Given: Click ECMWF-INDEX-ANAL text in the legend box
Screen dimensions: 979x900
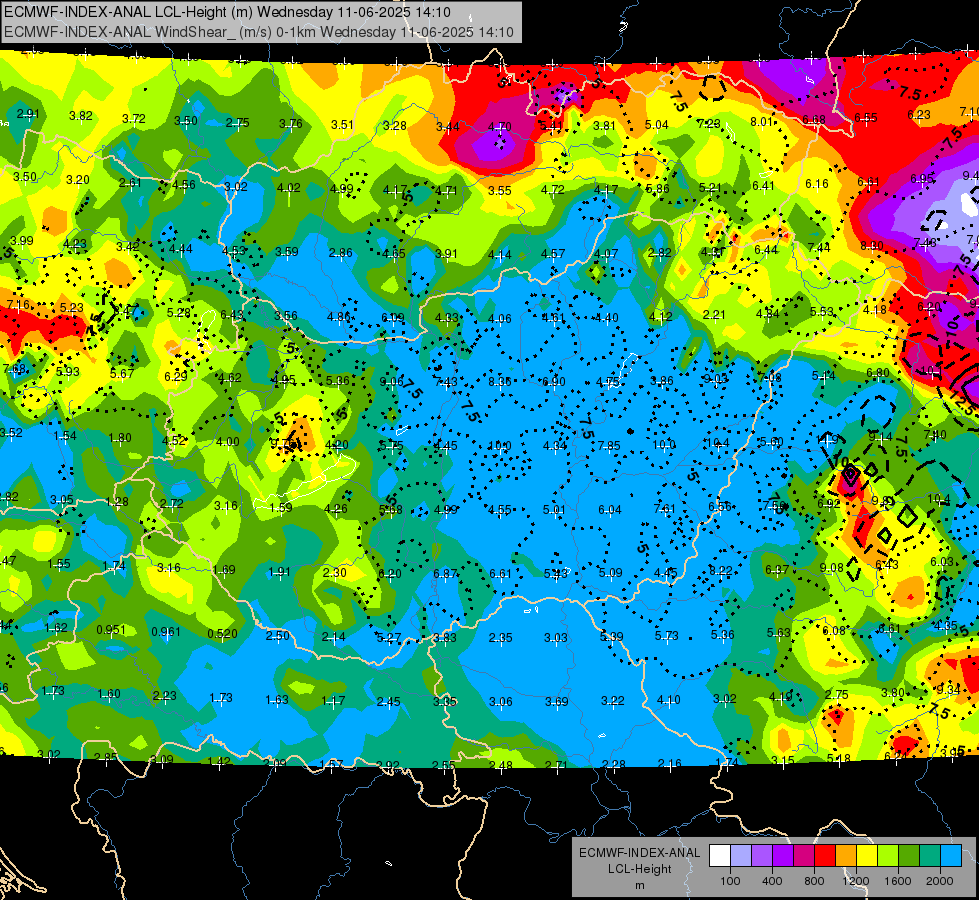Looking at the screenshot, I should pyautogui.click(x=639, y=853).
